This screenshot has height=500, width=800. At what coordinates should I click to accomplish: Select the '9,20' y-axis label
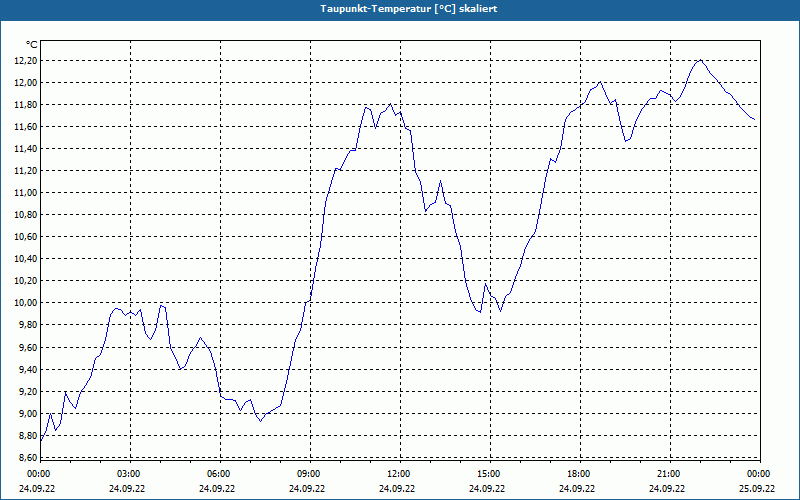[28, 391]
